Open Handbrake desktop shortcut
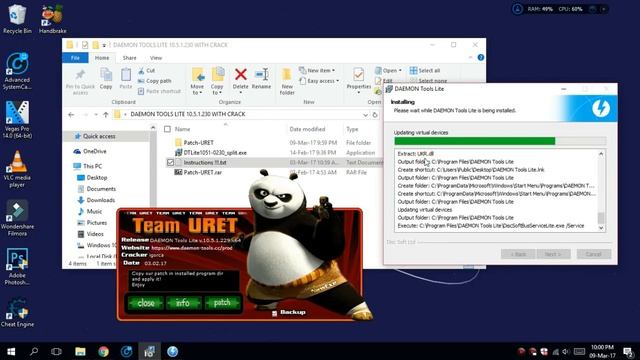640x360 pixels. pyautogui.click(x=53, y=18)
